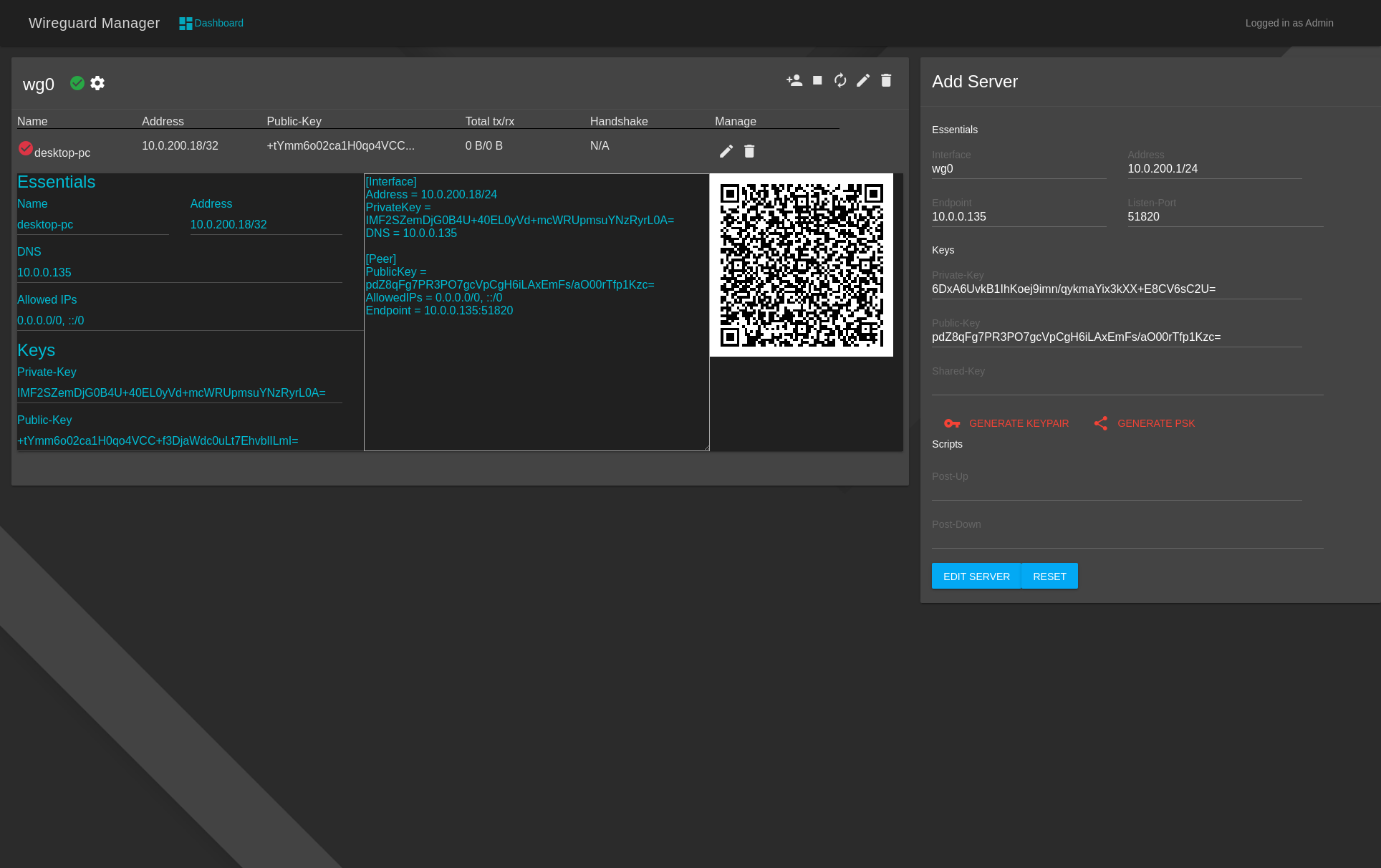Click Reset button
This screenshot has width=1381, height=868.
1049,576
